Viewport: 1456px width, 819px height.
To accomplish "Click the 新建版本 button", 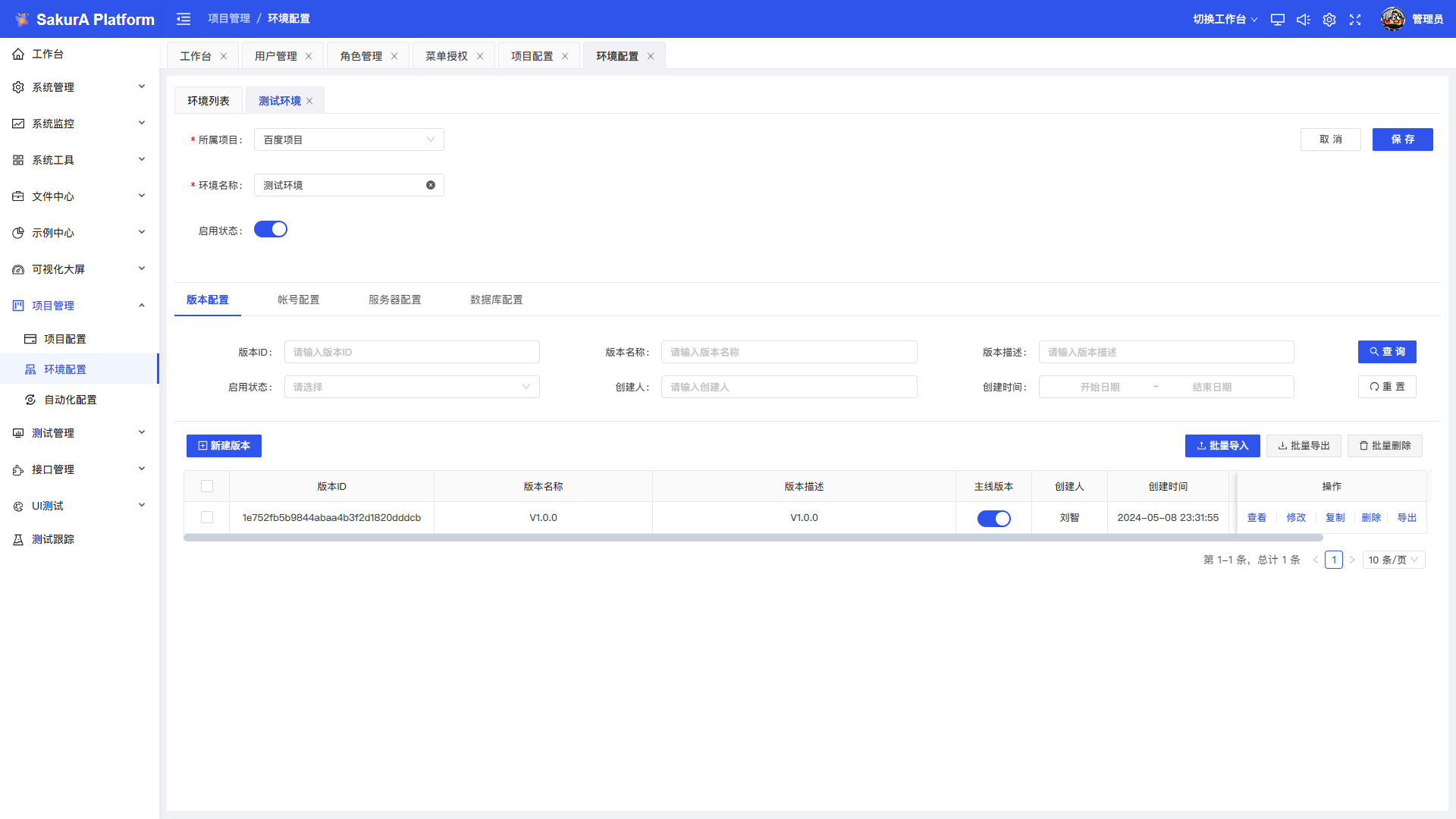I will point(224,446).
